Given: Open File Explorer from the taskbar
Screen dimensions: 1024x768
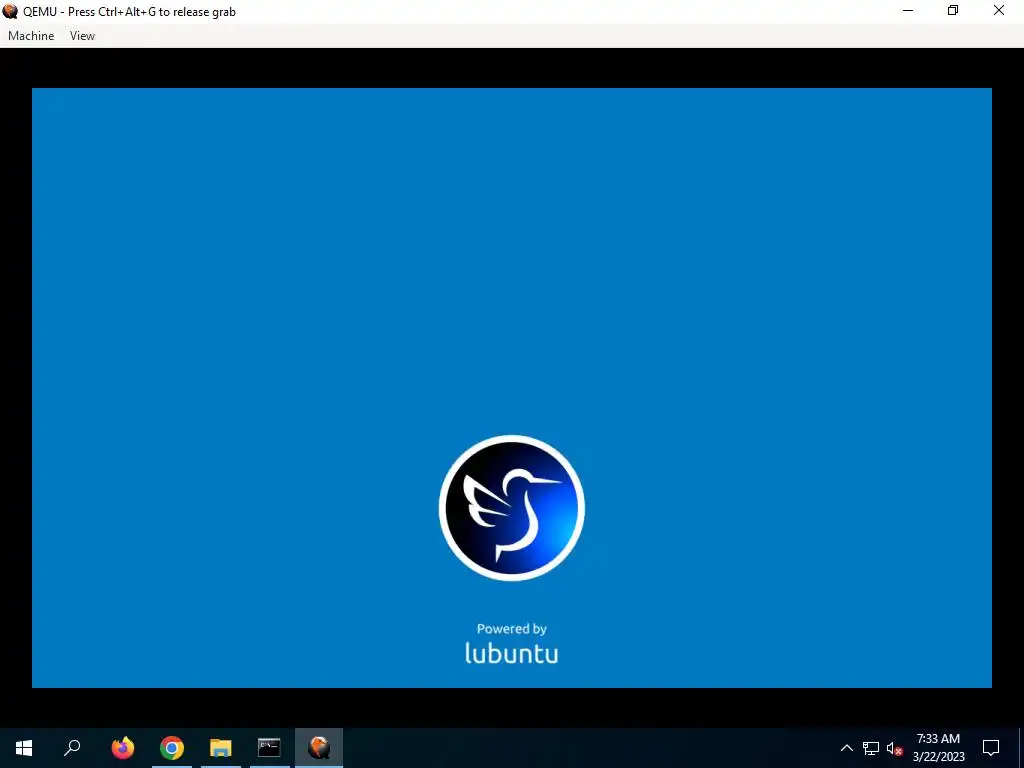Looking at the screenshot, I should click(x=221, y=748).
